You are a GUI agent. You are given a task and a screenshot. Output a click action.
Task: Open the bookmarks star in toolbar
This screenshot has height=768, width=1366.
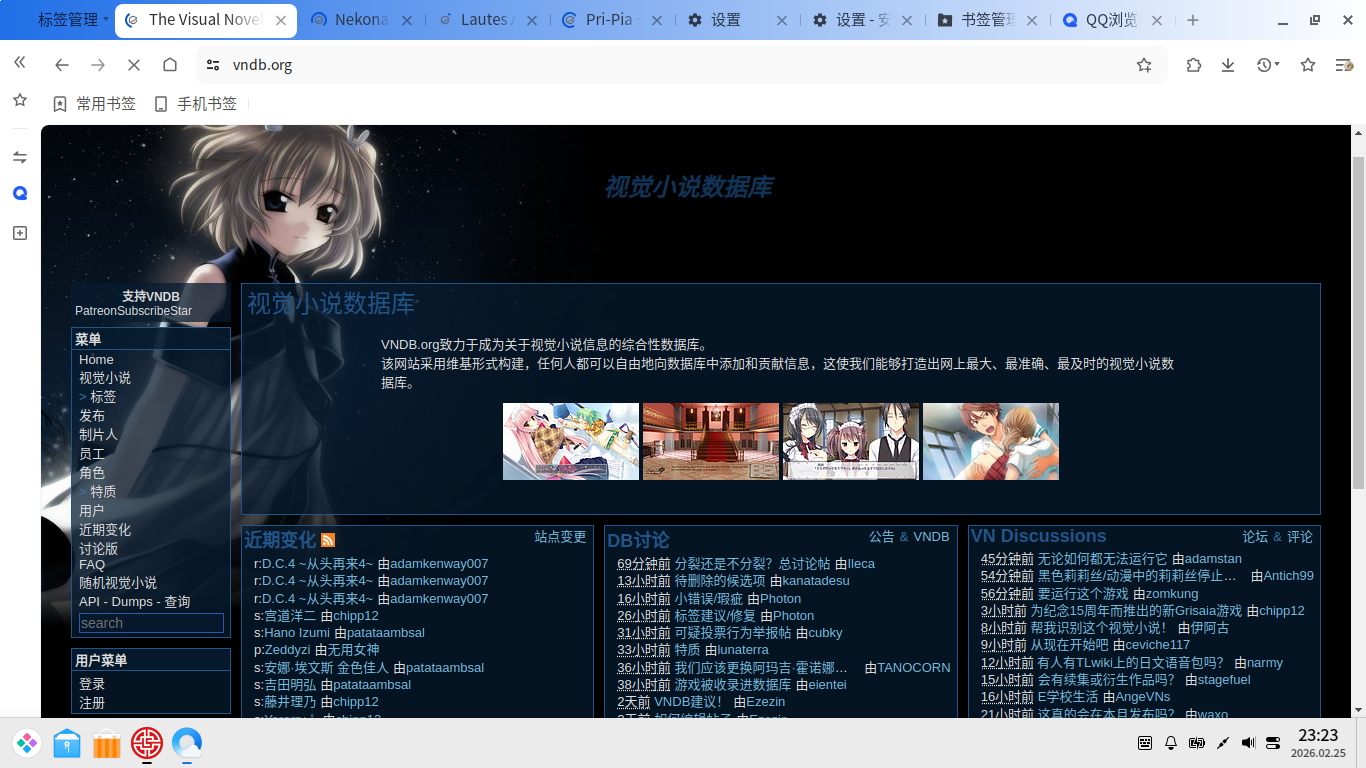(1308, 65)
